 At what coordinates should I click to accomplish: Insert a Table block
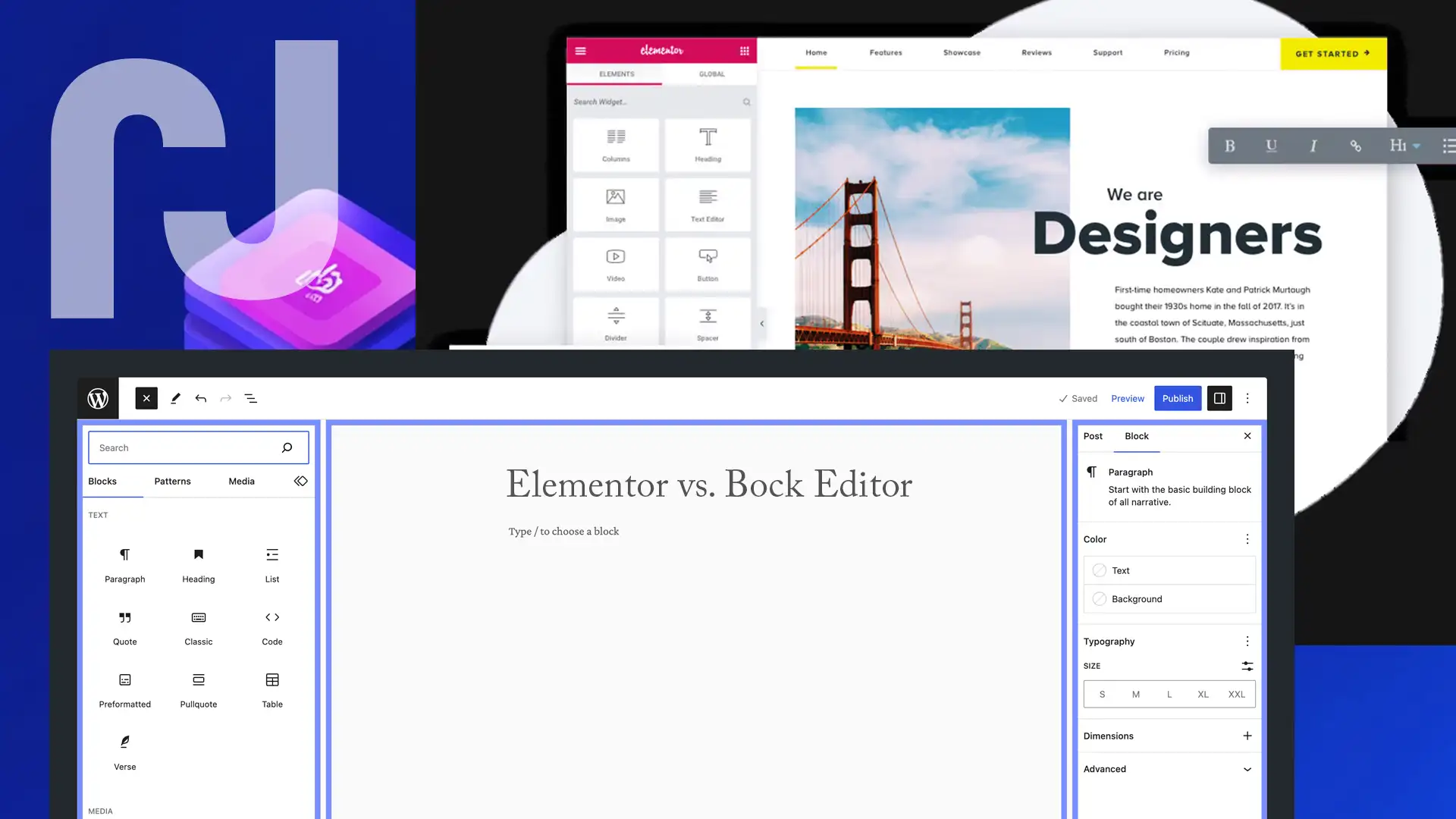[x=272, y=691]
